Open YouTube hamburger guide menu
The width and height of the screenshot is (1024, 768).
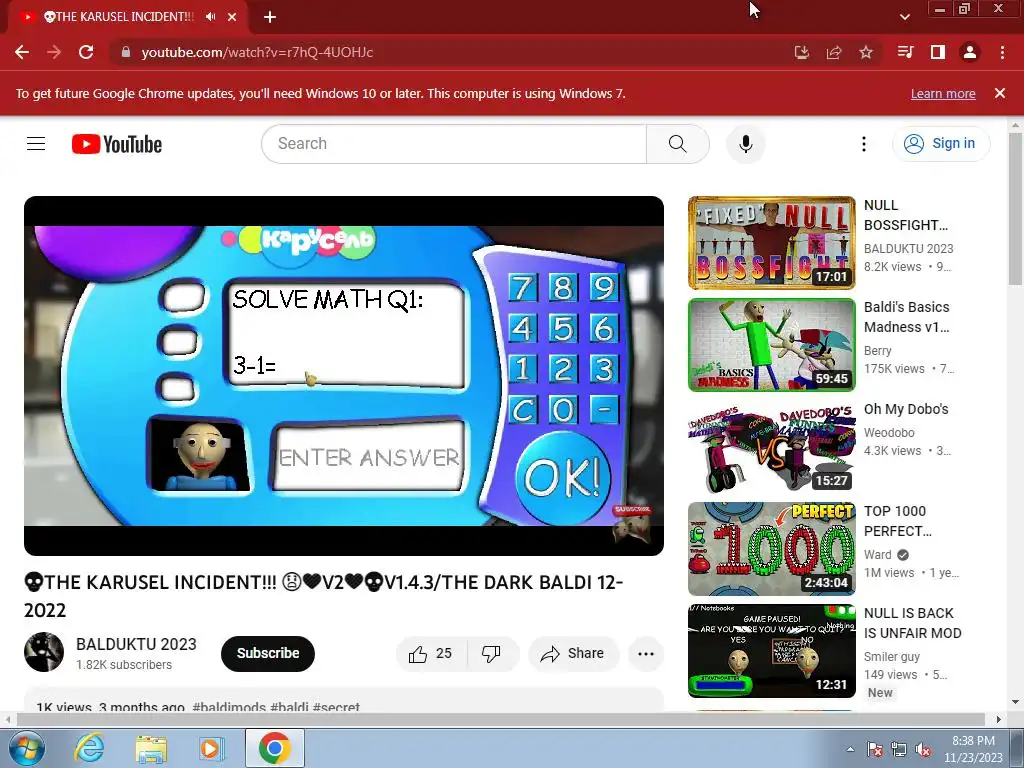(36, 144)
